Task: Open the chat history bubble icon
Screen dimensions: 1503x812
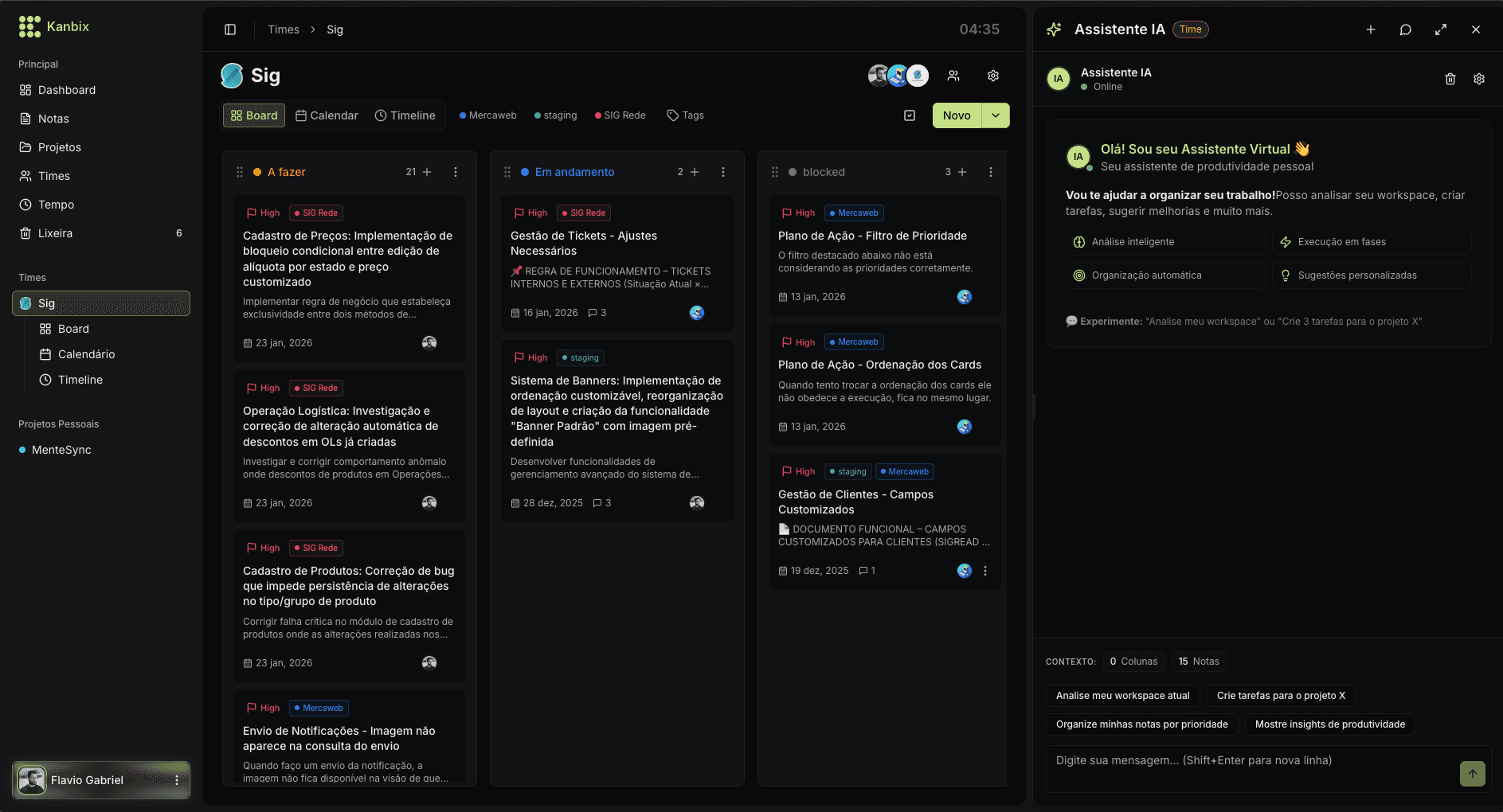Action: (x=1405, y=29)
